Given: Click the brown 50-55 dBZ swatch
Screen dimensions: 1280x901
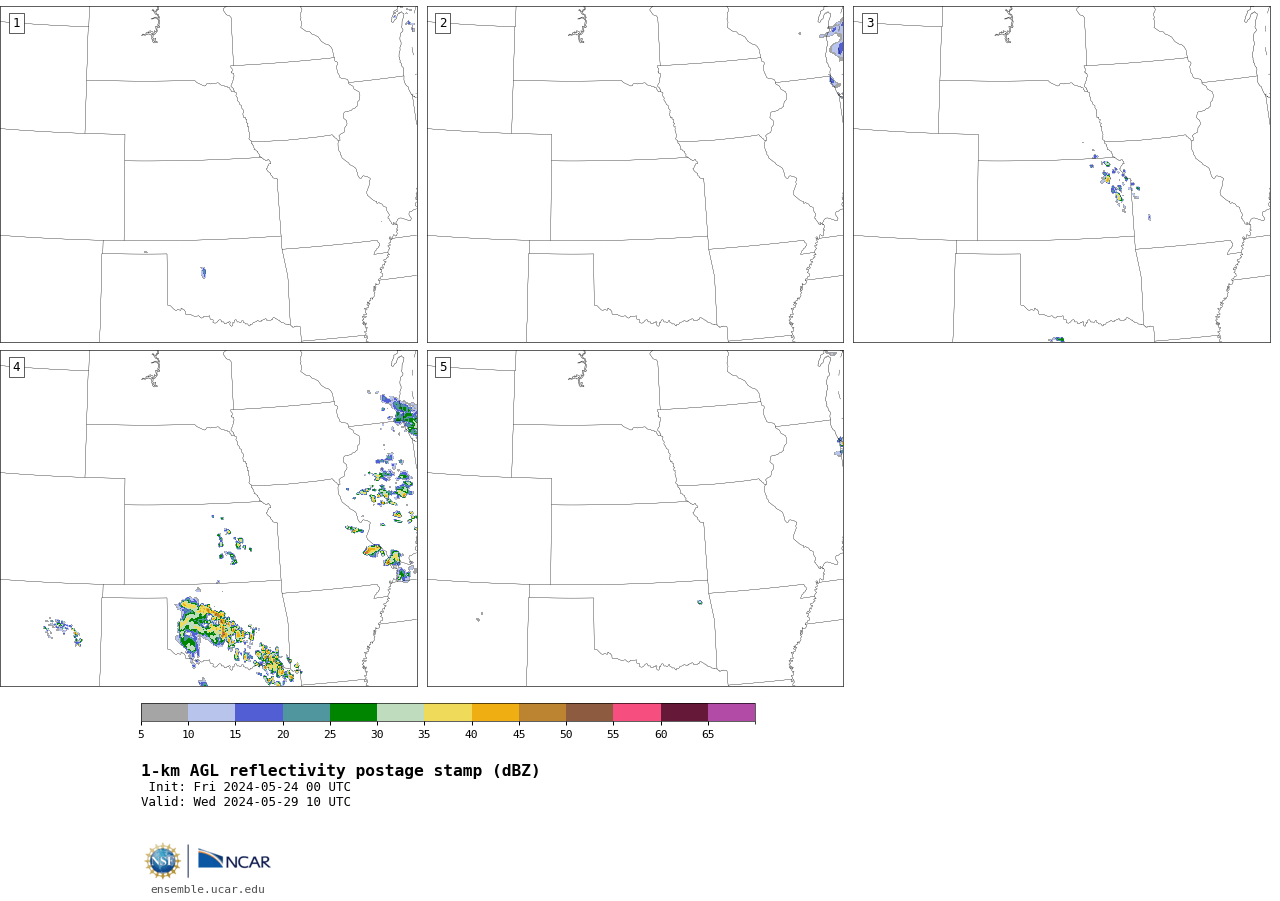Looking at the screenshot, I should coord(589,713).
